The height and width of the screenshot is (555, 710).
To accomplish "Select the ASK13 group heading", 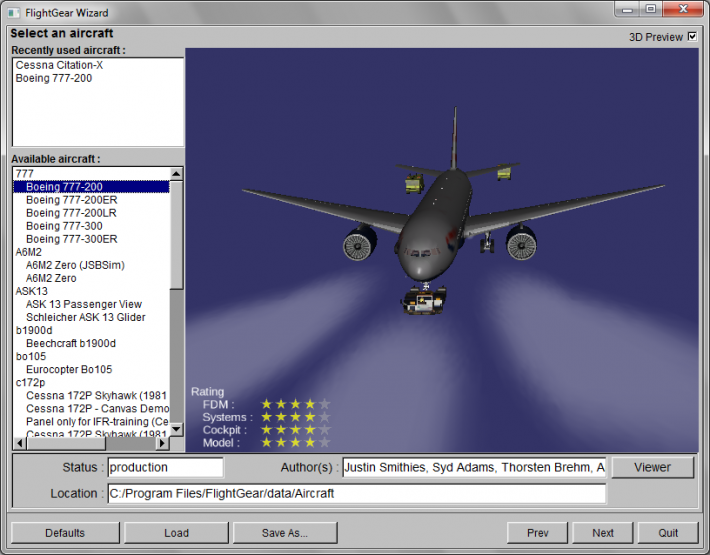I will click(x=31, y=291).
